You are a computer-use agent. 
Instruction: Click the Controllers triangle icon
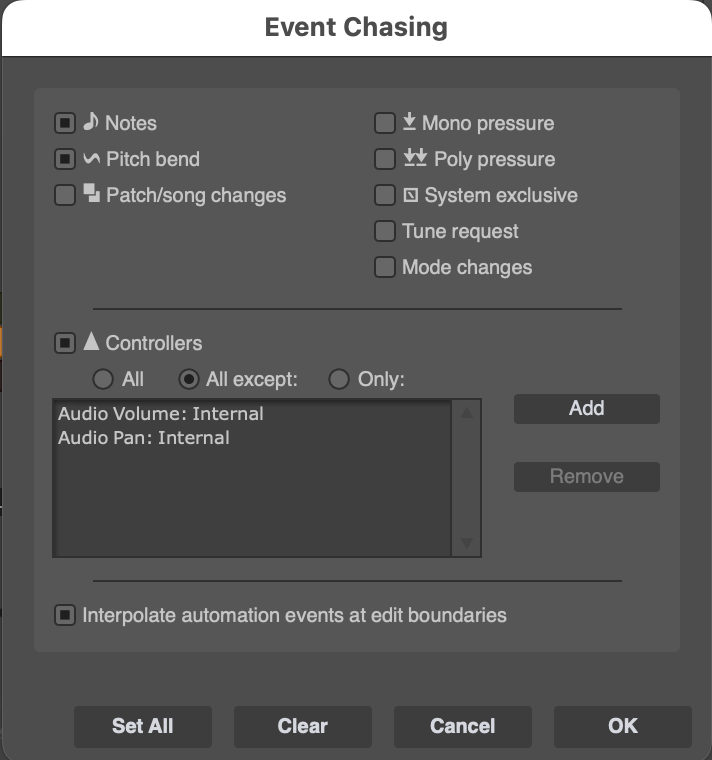tap(91, 341)
